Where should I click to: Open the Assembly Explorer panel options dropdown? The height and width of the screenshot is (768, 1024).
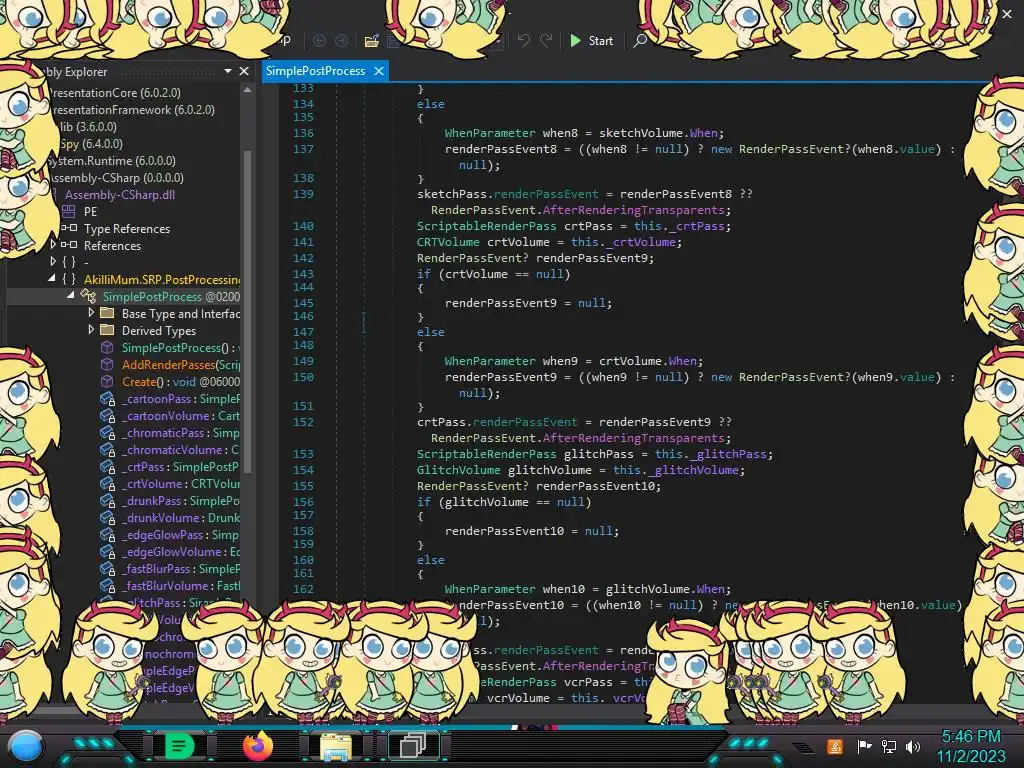[228, 71]
